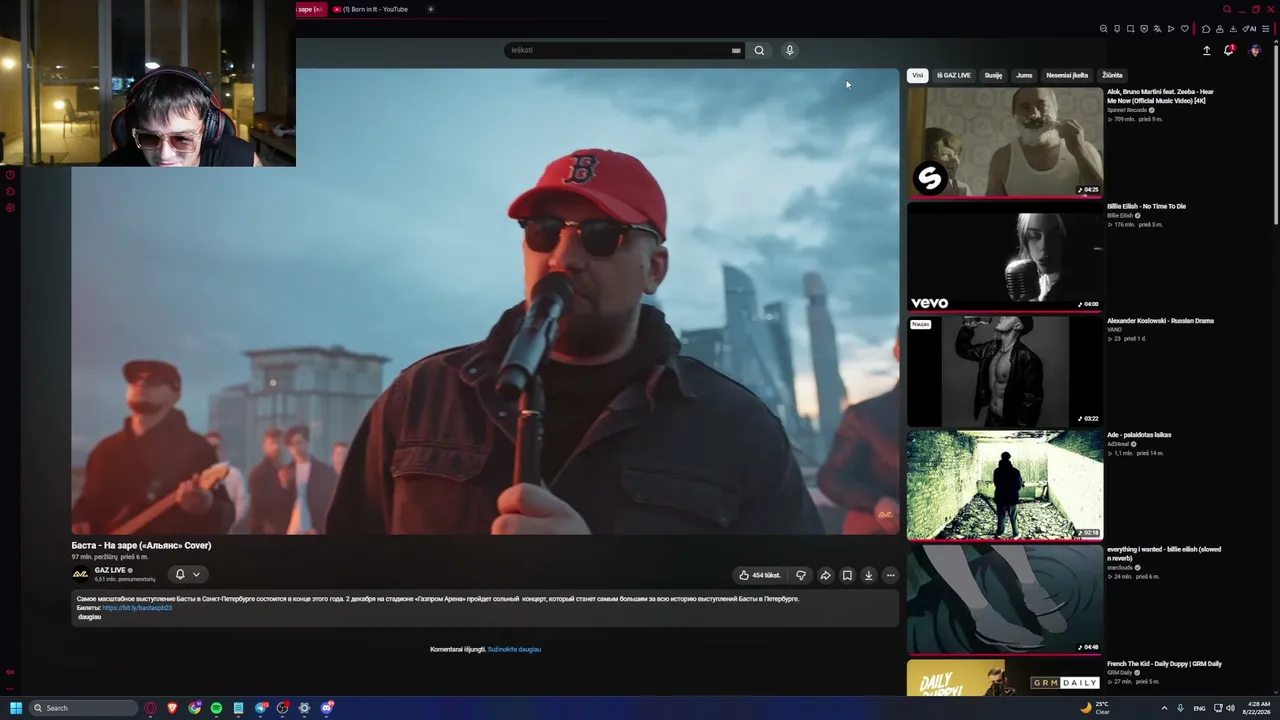Open the browser translate icon
The width and height of the screenshot is (1280, 720).
click(x=1158, y=29)
